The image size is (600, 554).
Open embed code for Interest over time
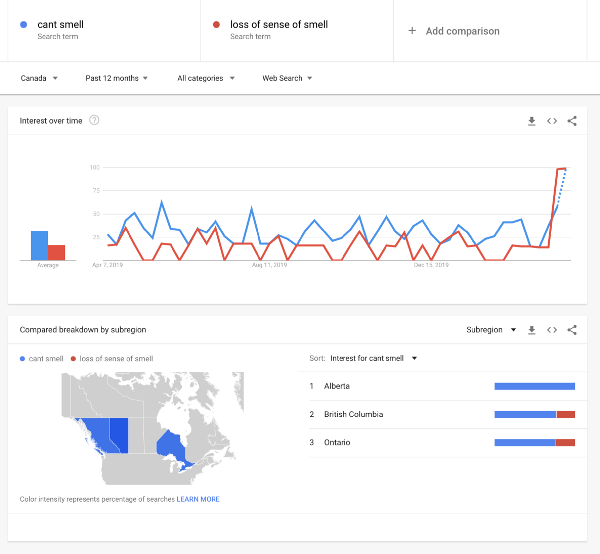pos(552,121)
